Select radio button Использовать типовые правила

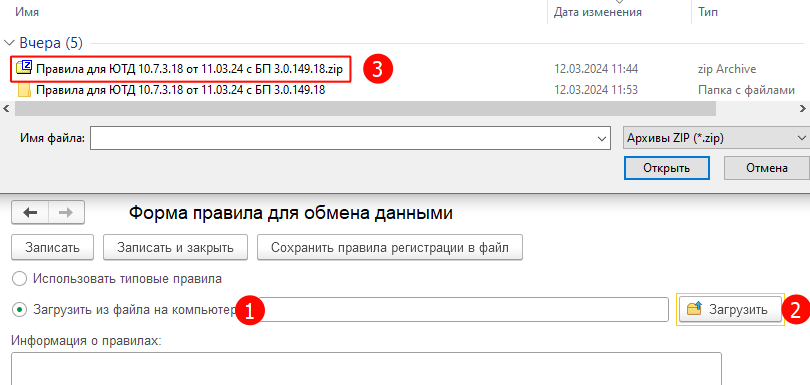(x=19, y=279)
